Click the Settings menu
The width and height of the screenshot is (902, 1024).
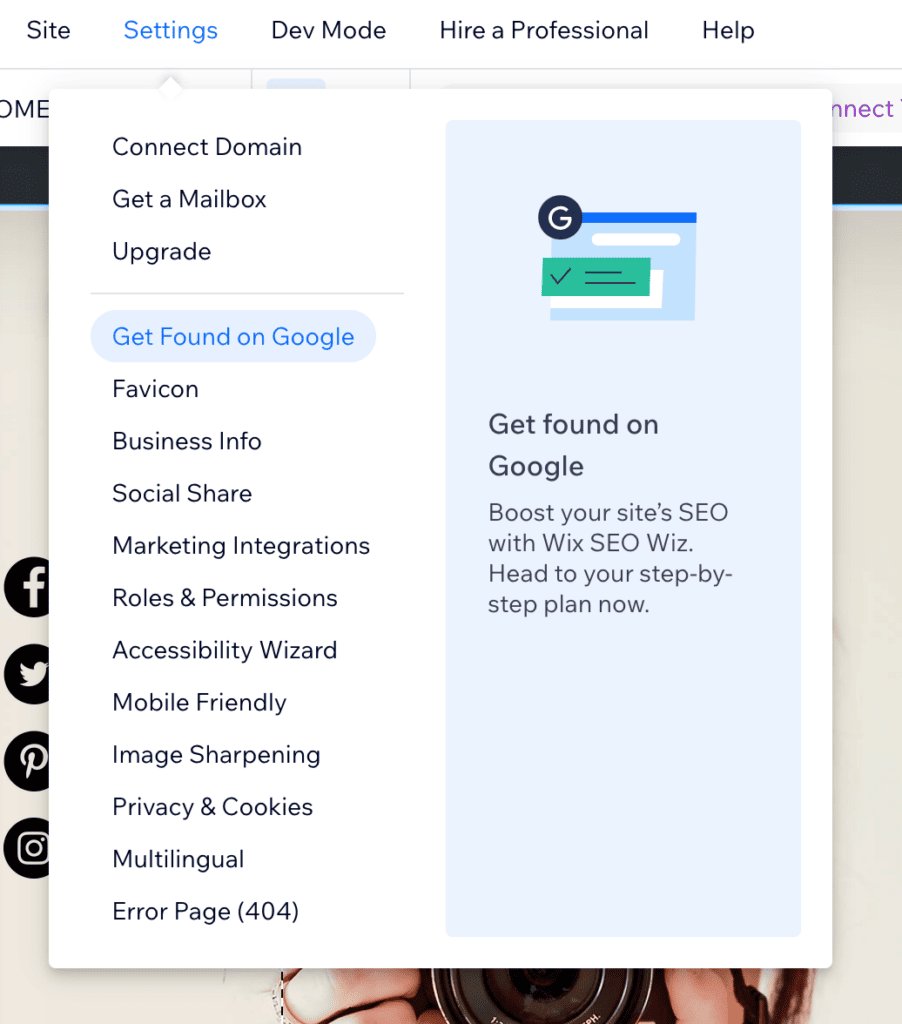click(170, 30)
